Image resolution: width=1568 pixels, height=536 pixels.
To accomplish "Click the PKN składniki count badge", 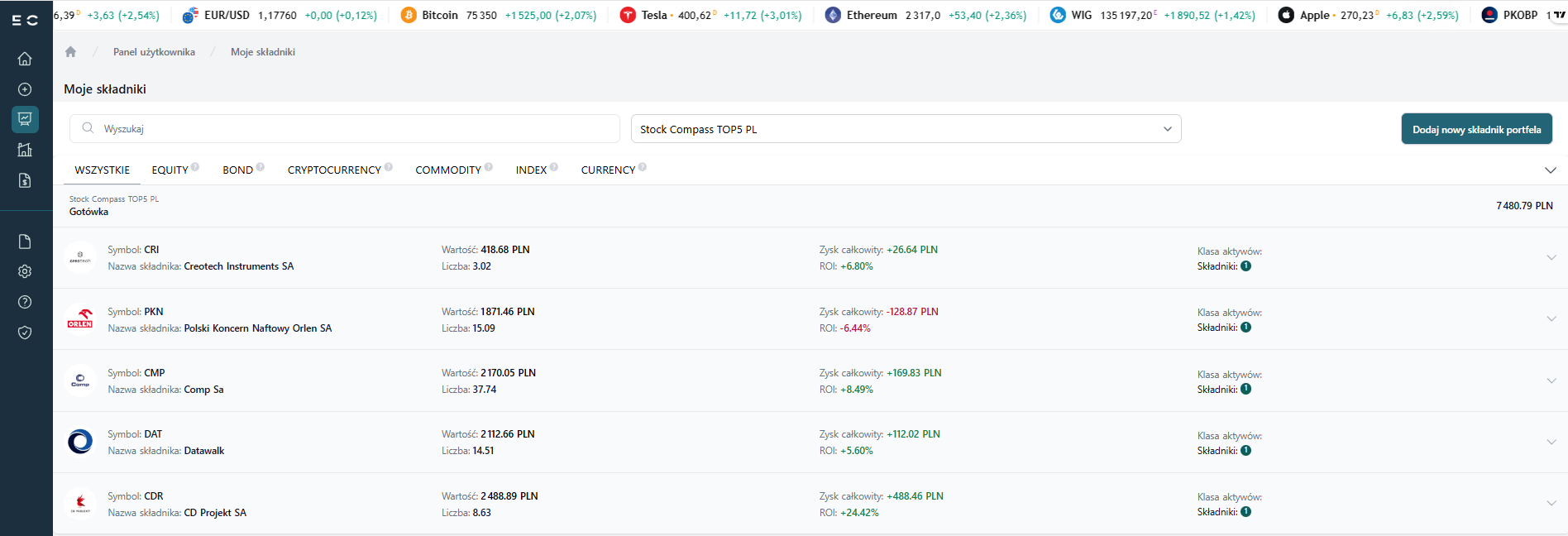I will [x=1245, y=328].
